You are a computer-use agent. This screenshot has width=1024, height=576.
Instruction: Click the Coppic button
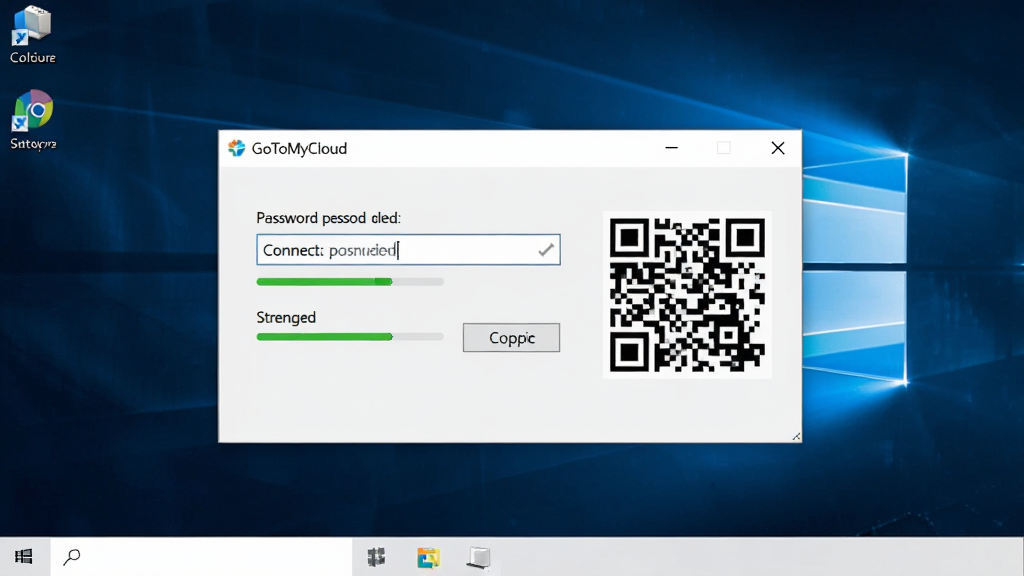pyautogui.click(x=511, y=338)
